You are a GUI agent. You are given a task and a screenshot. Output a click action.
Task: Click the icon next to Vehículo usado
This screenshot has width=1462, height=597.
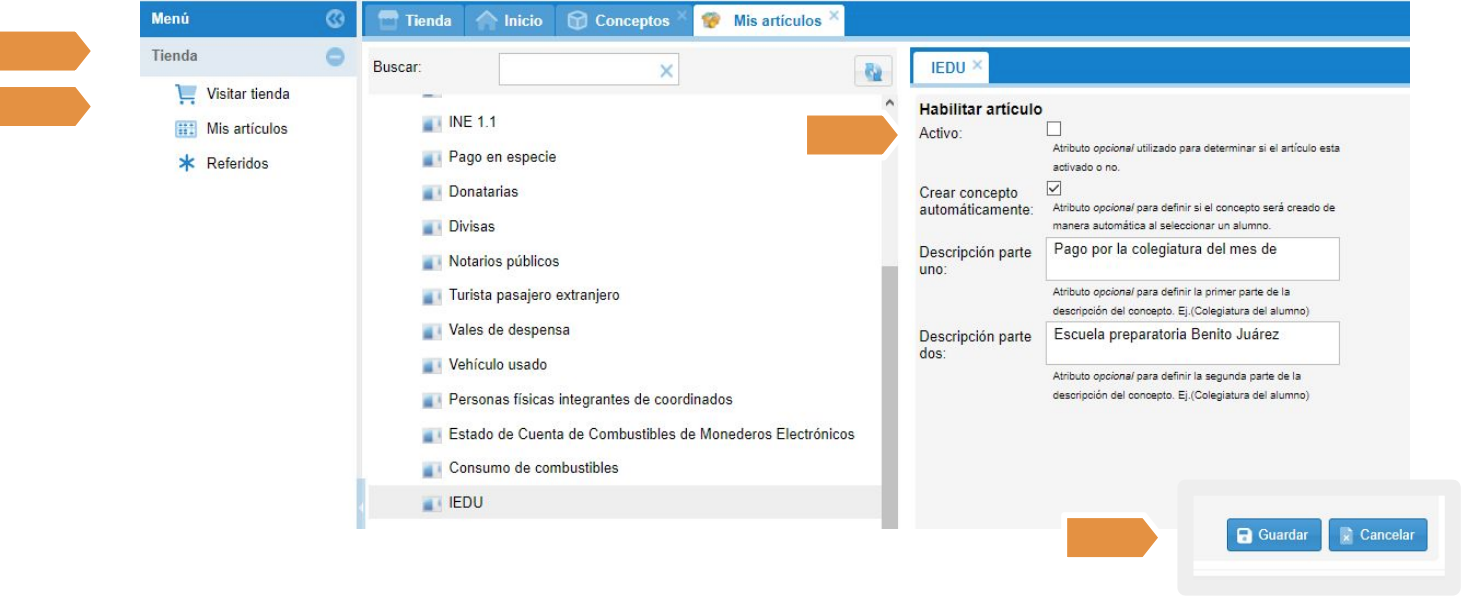[x=431, y=365]
